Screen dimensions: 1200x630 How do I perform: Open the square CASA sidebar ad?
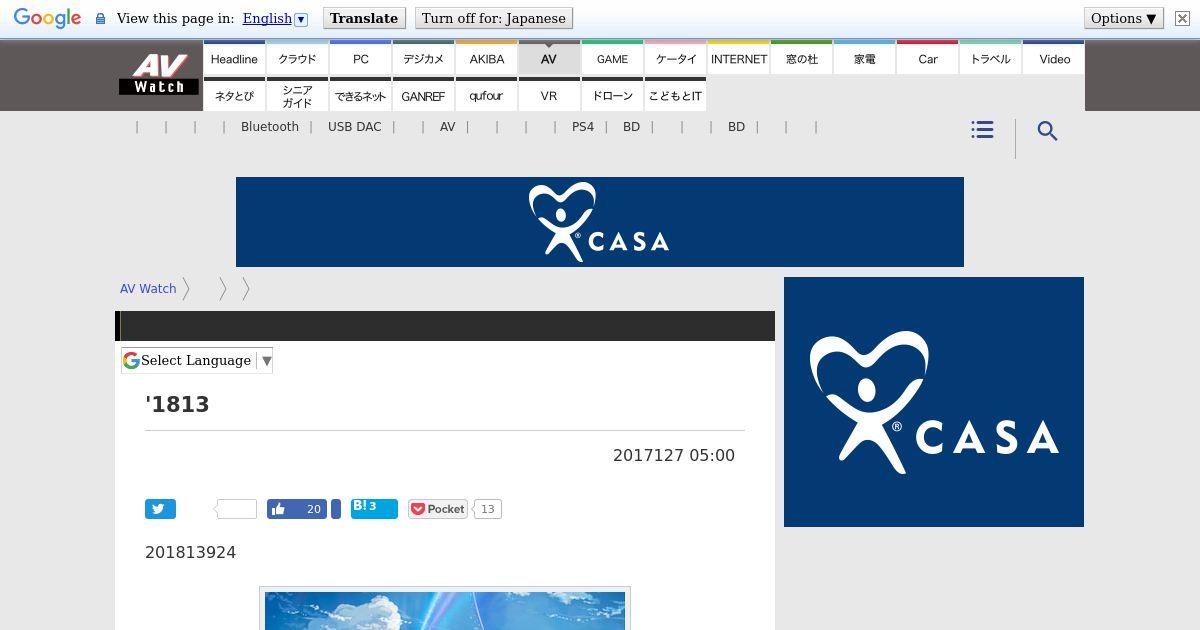934,402
